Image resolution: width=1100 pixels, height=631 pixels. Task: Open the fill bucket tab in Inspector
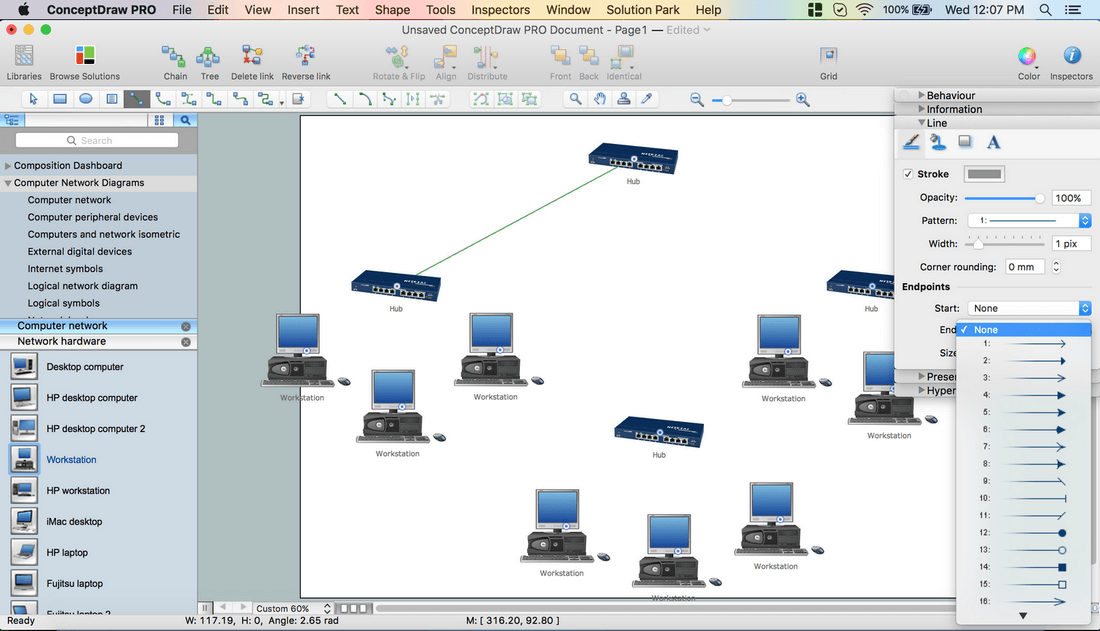tap(938, 142)
